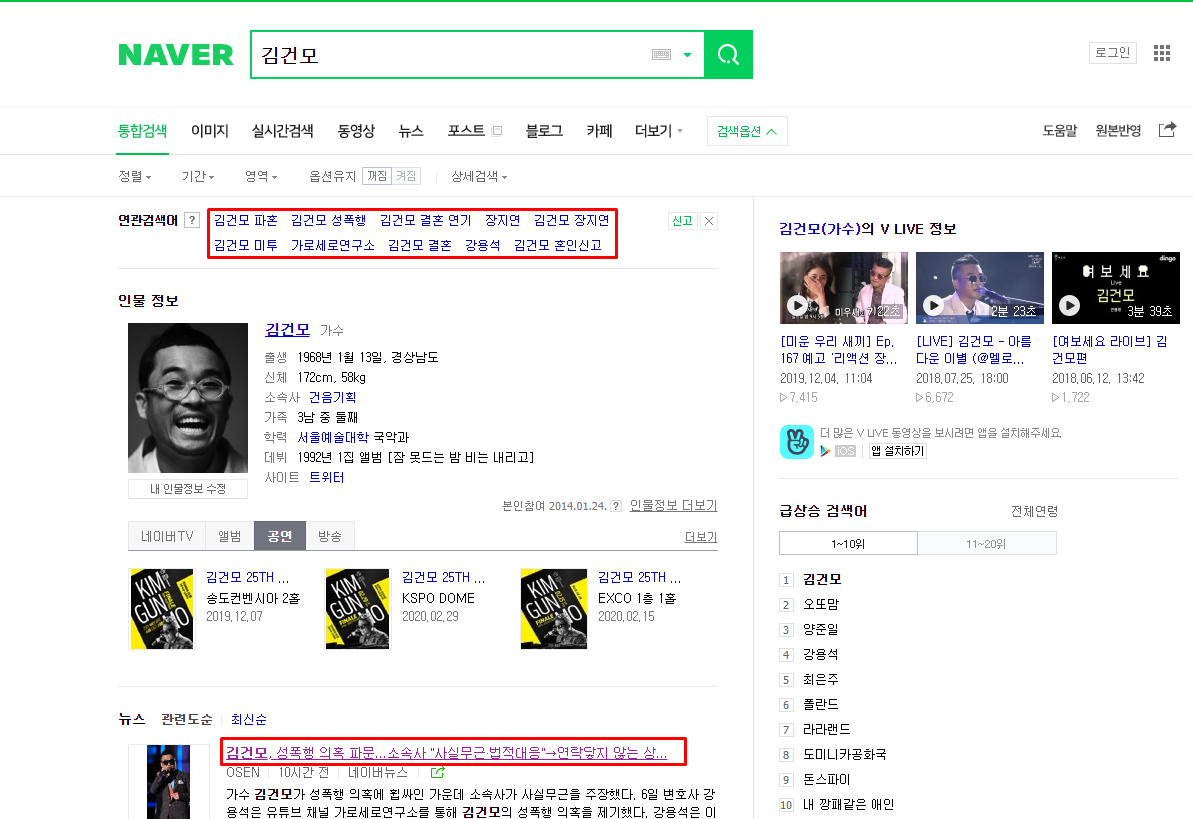Select the 1~10위 ranking tab
This screenshot has width=1193, height=819.
(x=848, y=543)
